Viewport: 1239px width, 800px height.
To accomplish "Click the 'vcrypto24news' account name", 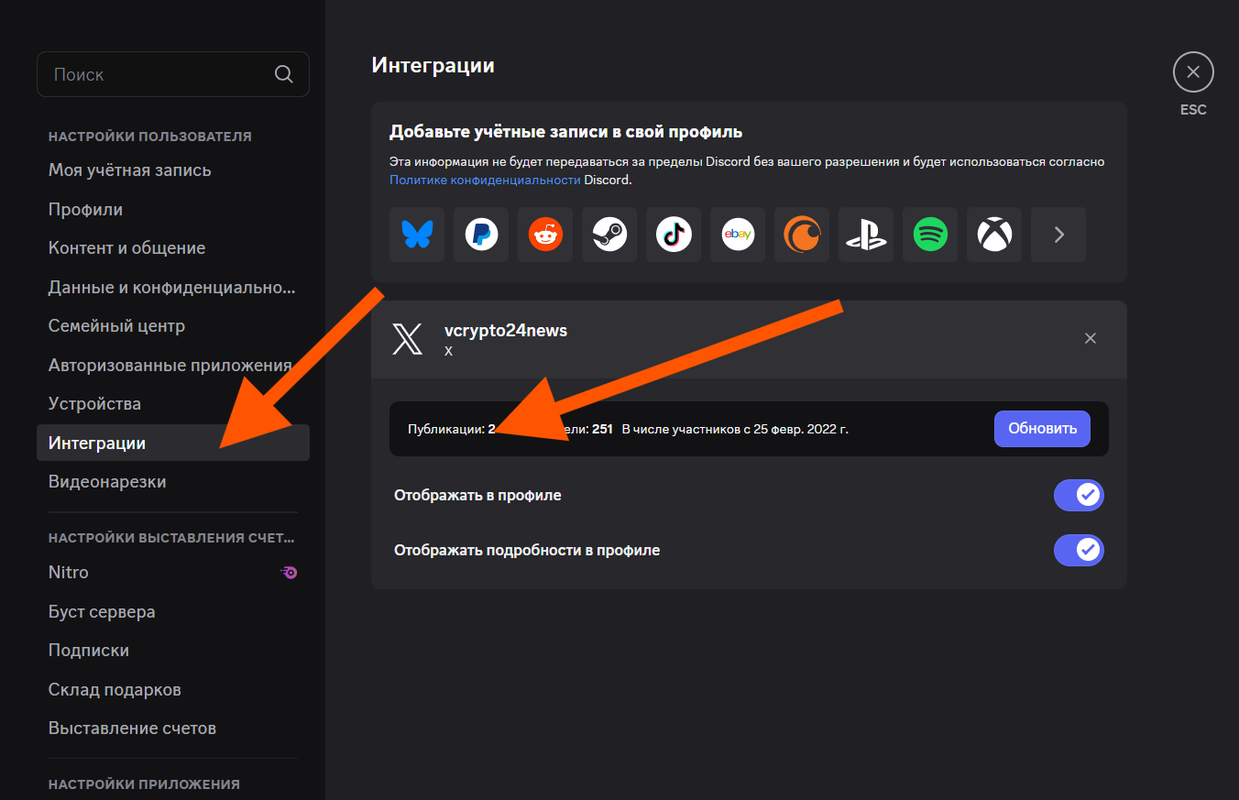I will click(506, 331).
